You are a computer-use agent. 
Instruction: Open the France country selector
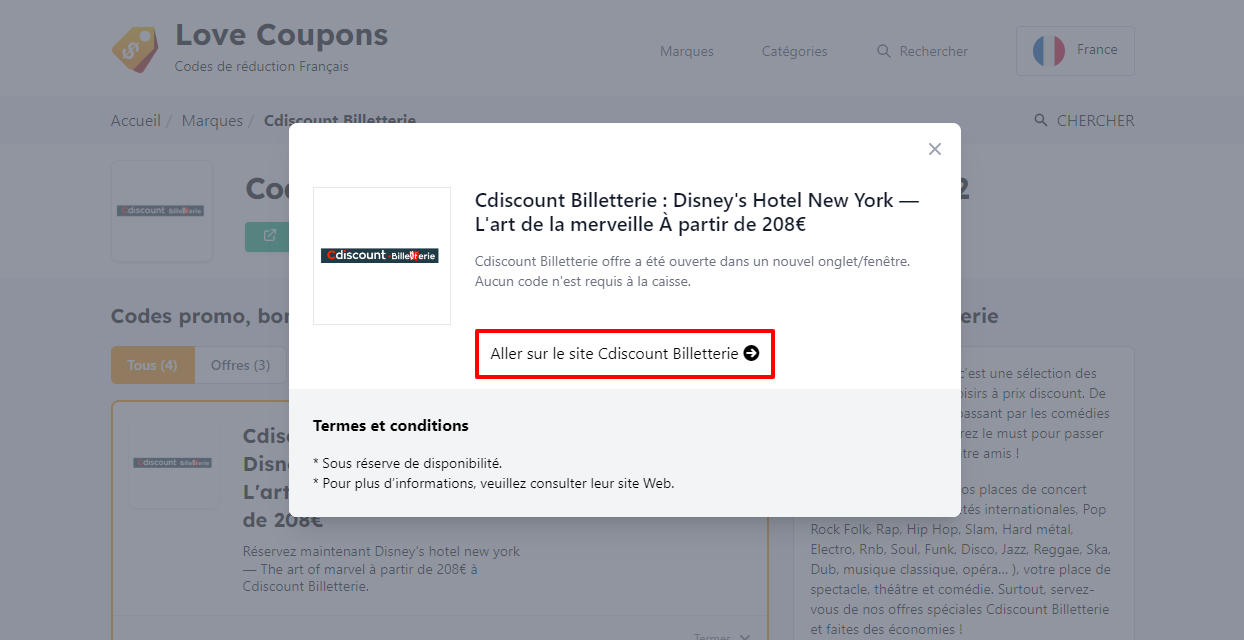pos(1075,51)
